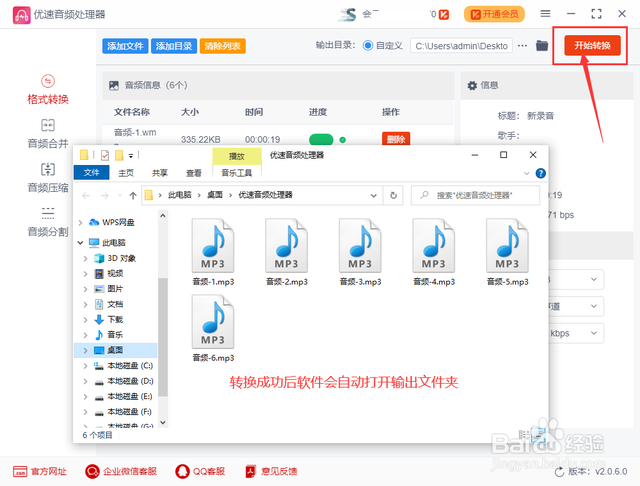Click the app hamburger menu icon
640x486 pixels.
[x=545, y=14]
